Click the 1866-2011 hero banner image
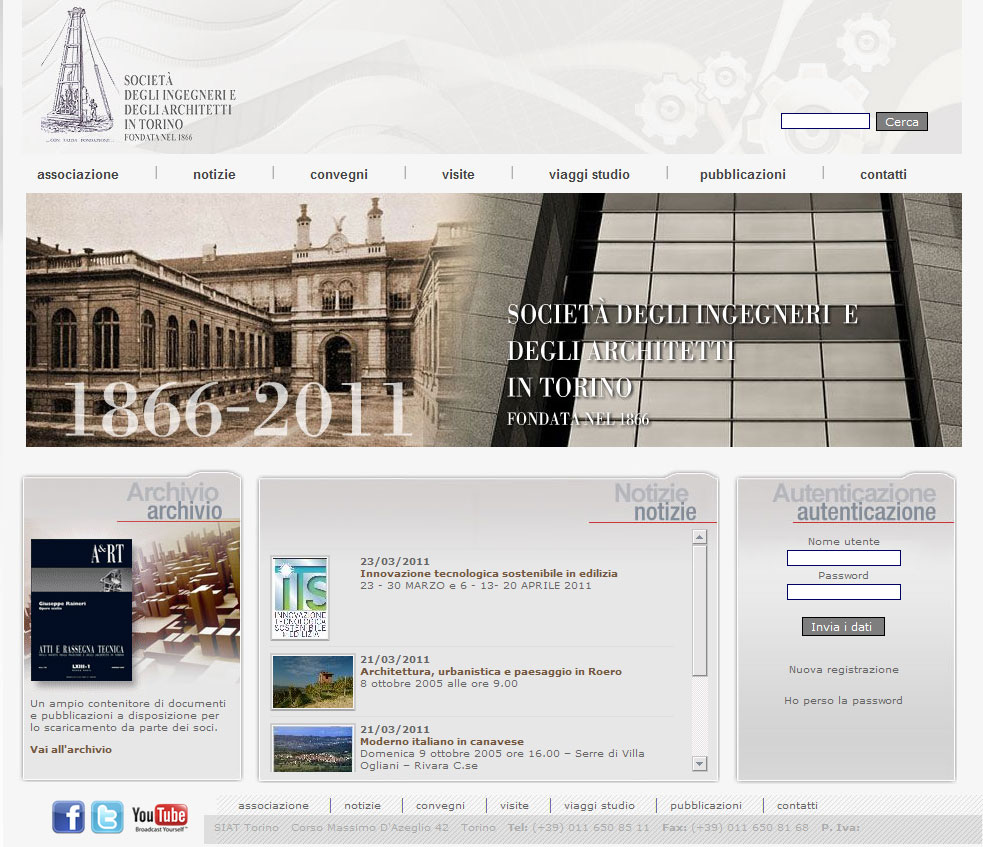The height and width of the screenshot is (847, 983). click(x=493, y=320)
